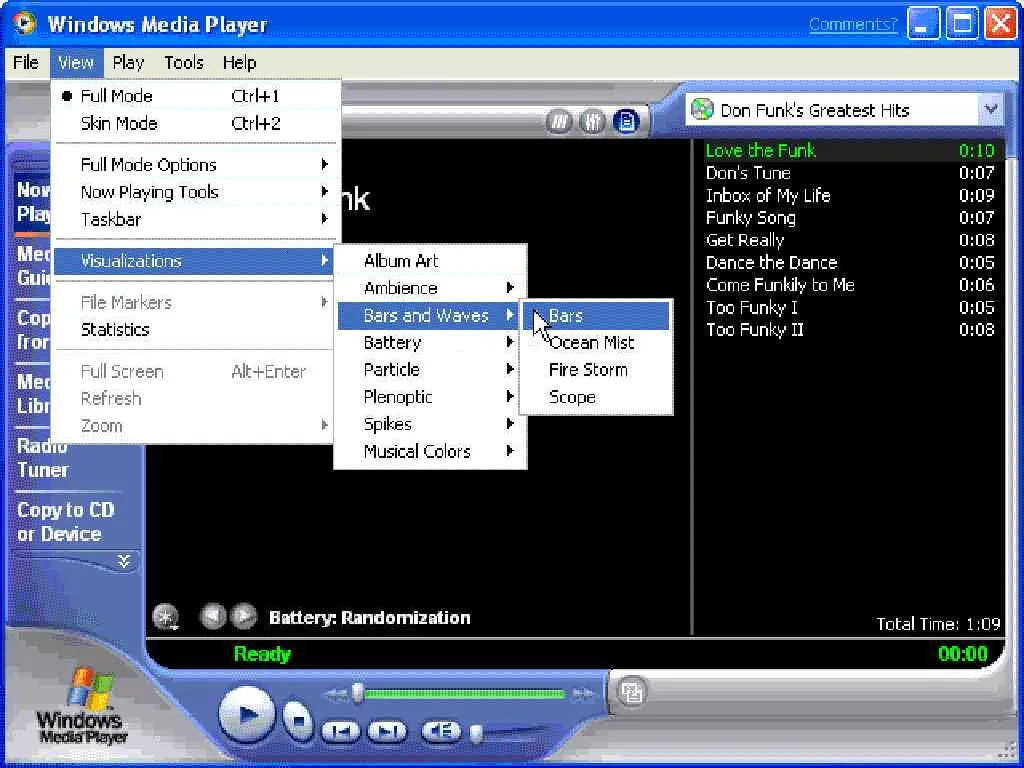The width and height of the screenshot is (1024, 768).
Task: Expand more taskbar features chevron
Action: click(123, 560)
